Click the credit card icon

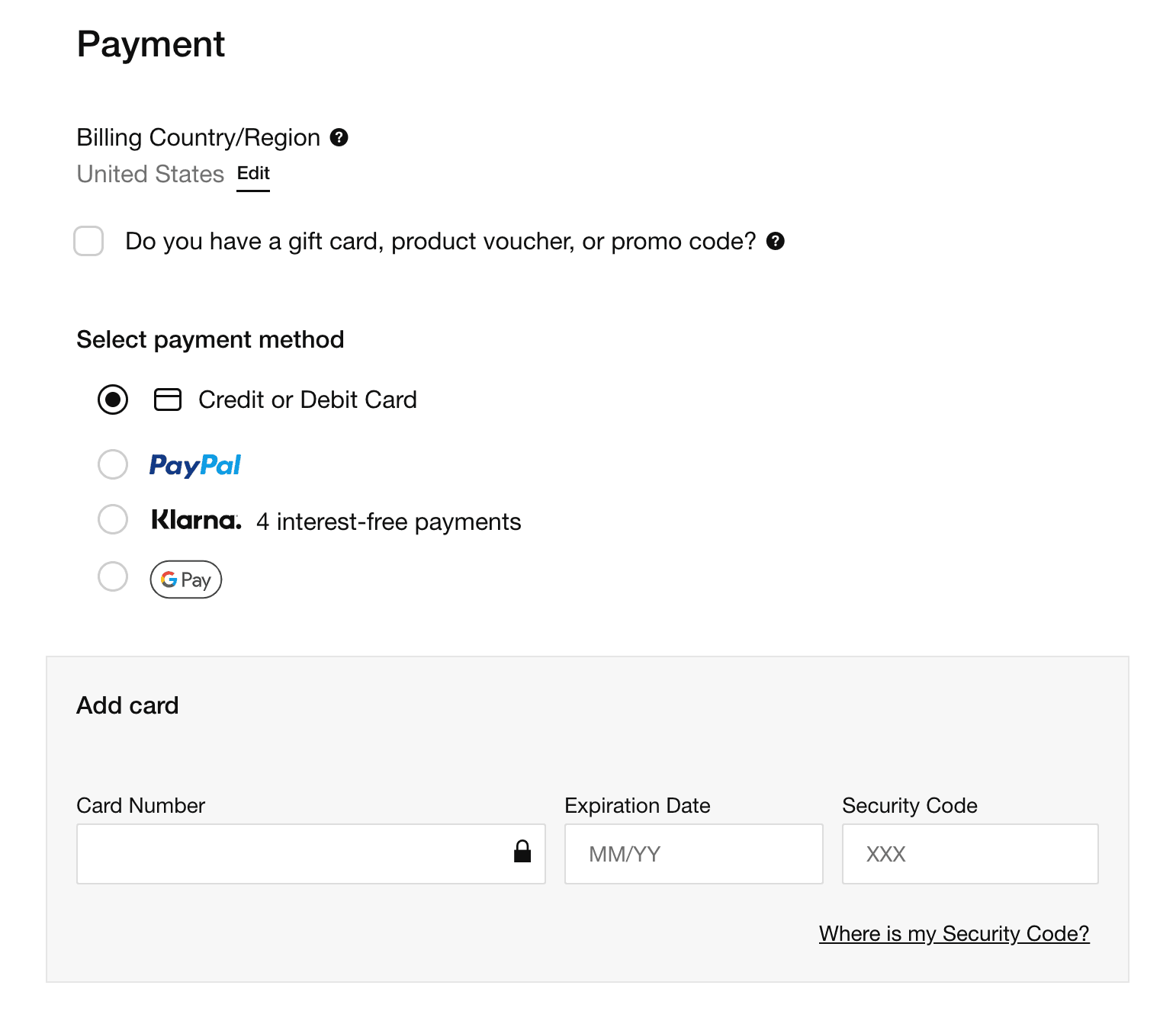coord(168,400)
